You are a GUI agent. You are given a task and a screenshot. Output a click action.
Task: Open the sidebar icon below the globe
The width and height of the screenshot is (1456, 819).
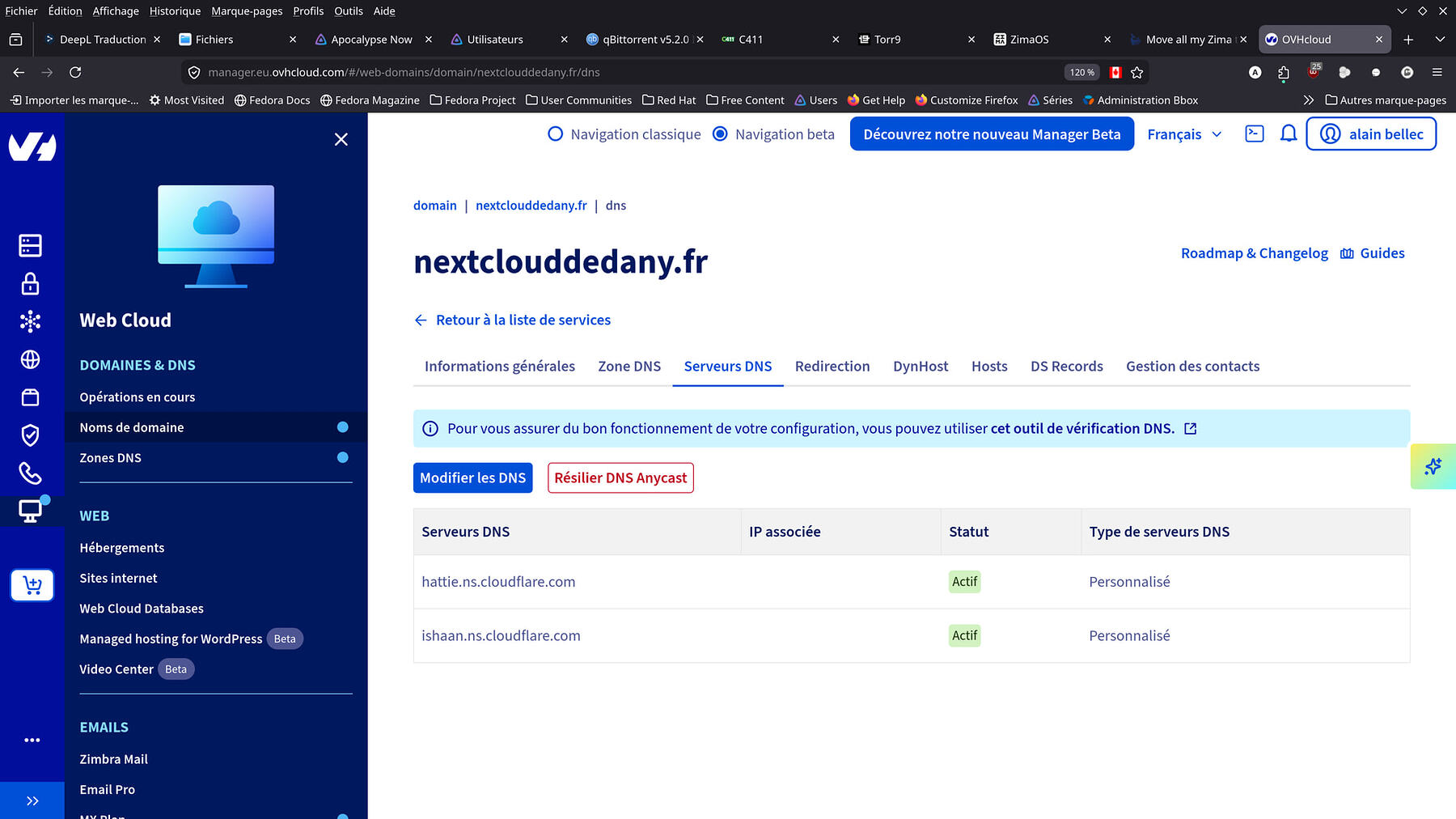point(31,397)
